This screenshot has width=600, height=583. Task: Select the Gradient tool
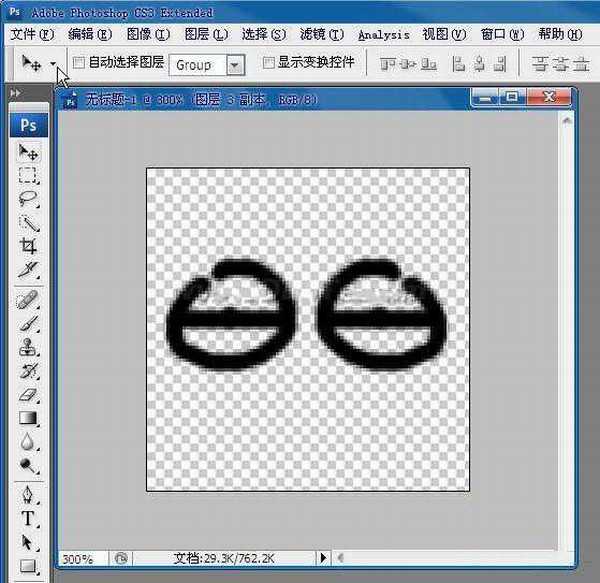pyautogui.click(x=29, y=417)
